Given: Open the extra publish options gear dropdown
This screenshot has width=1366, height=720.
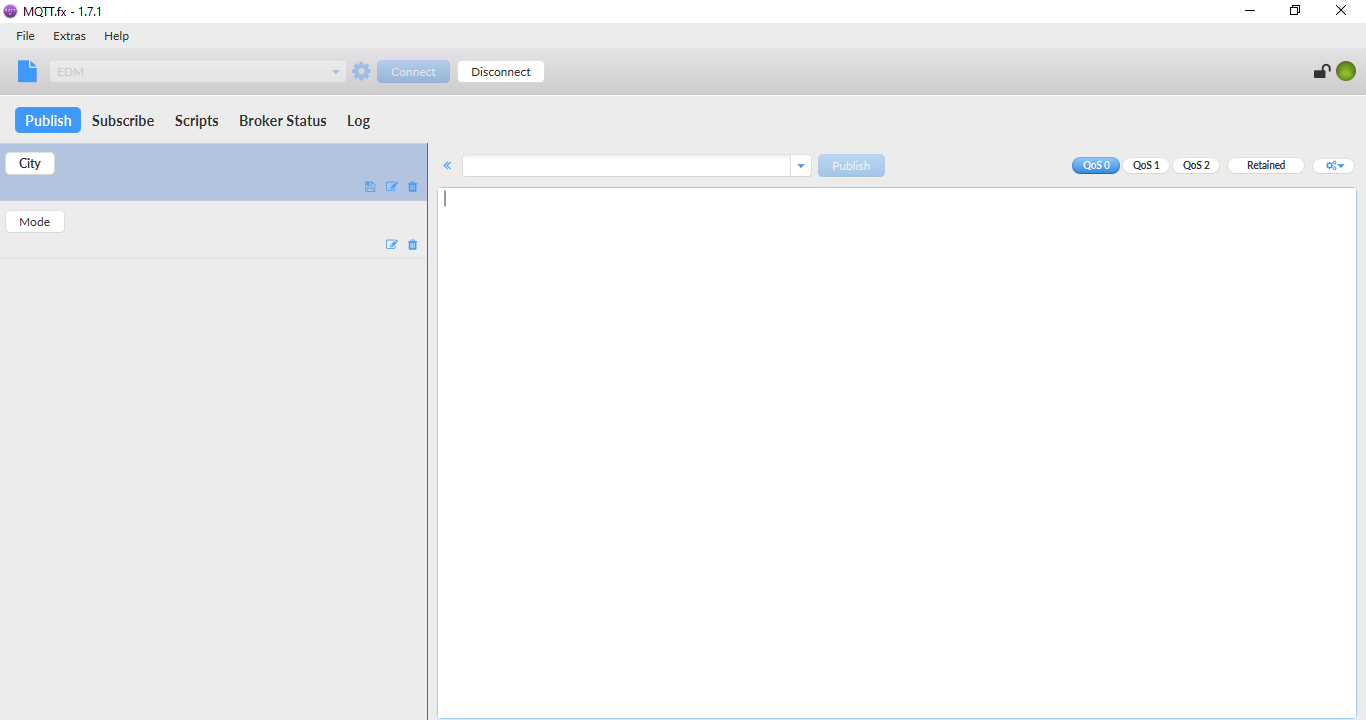Looking at the screenshot, I should (1333, 165).
